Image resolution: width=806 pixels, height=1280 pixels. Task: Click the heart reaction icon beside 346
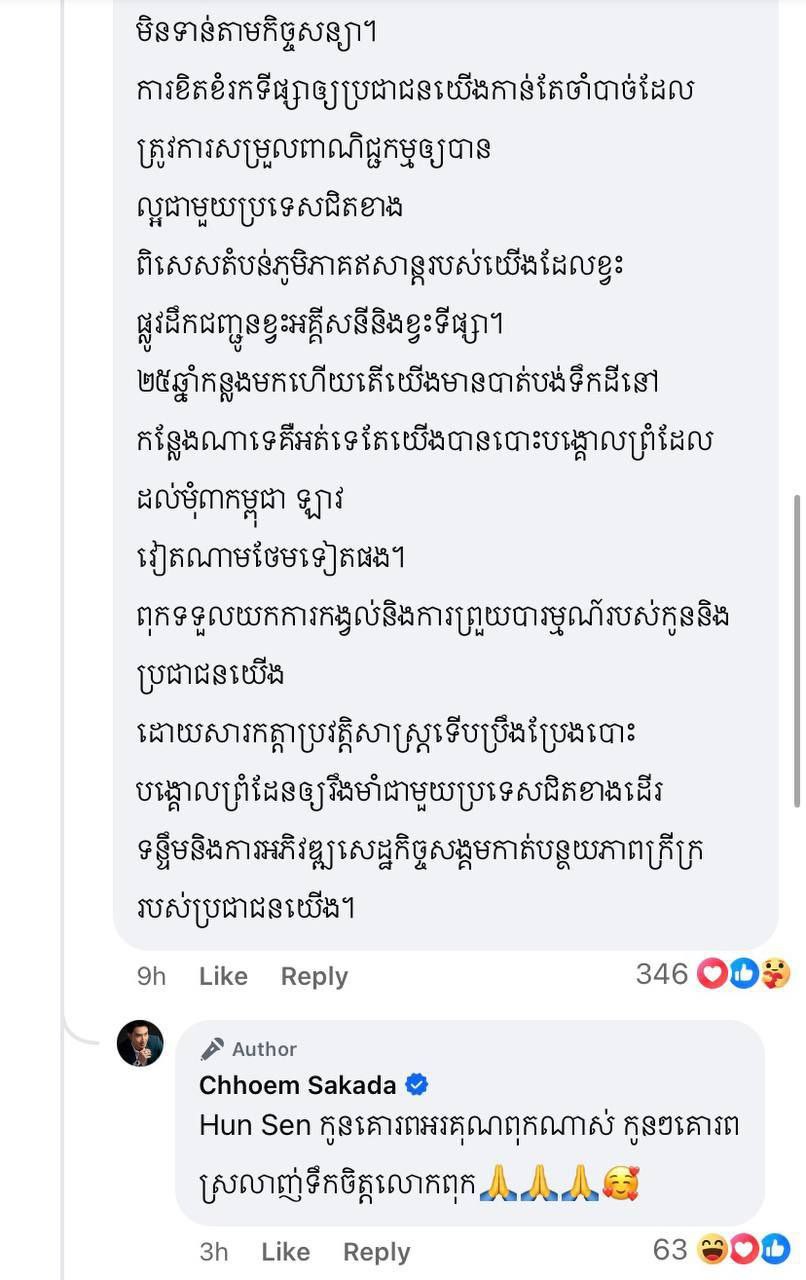[711, 973]
